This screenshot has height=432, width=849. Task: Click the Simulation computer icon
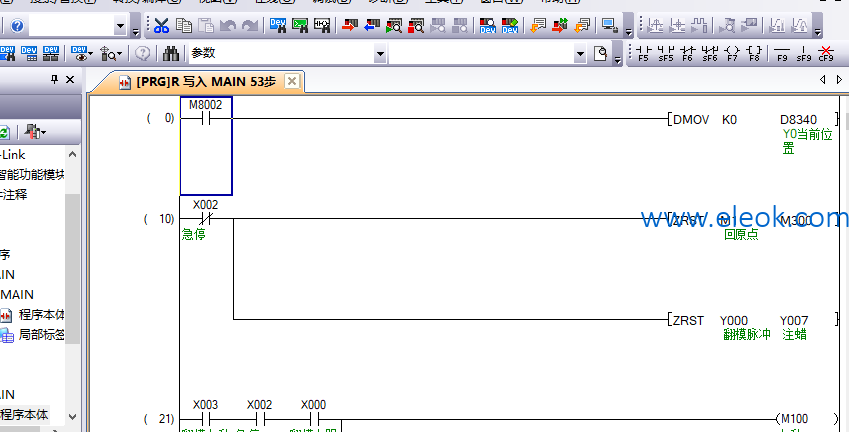tap(610, 25)
